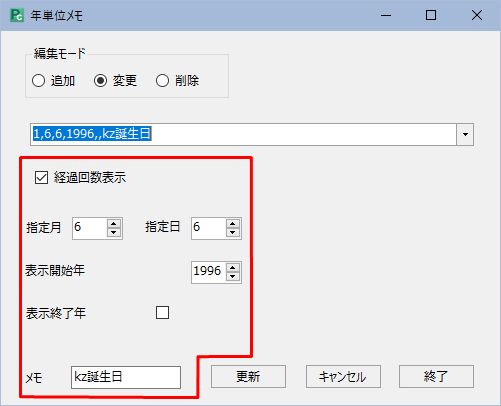Click the PC app icon in title bar
This screenshot has height=406, width=501.
tap(17, 15)
